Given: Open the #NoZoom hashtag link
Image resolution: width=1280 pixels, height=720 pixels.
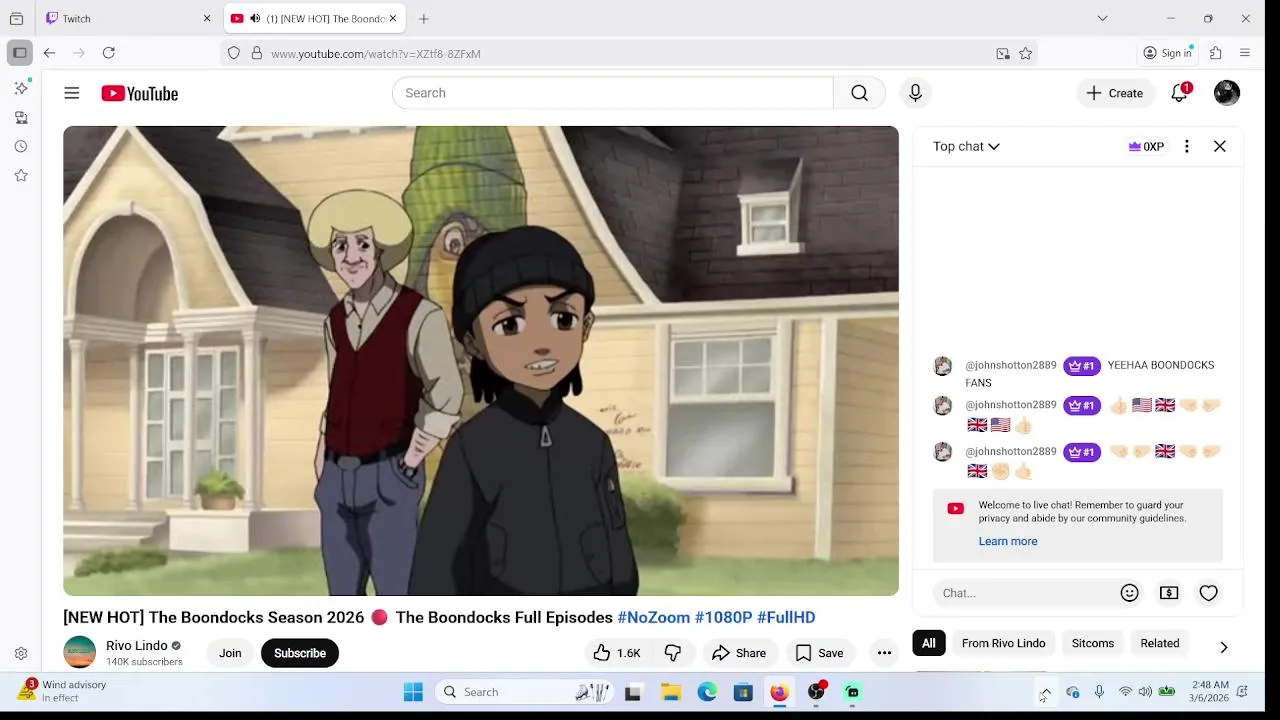Looking at the screenshot, I should coord(653,617).
